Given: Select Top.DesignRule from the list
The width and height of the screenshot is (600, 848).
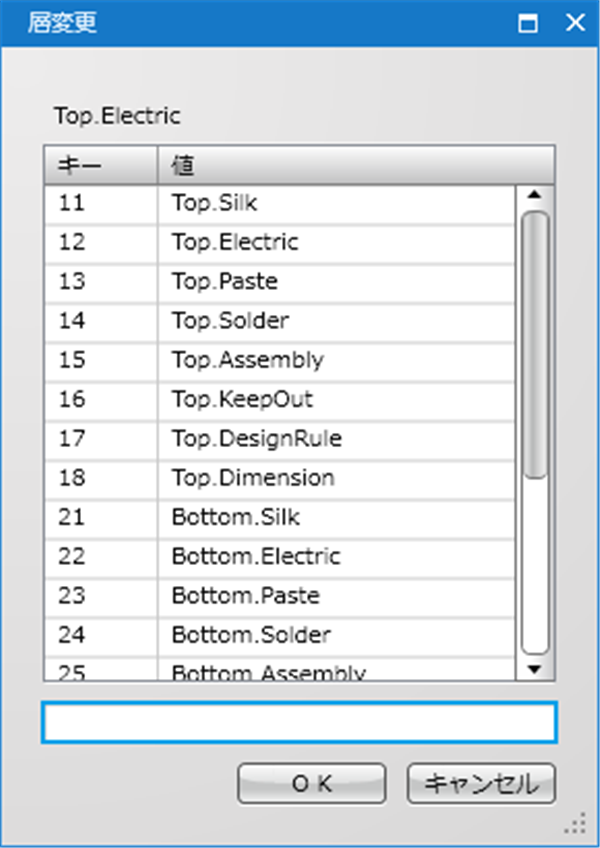Looking at the screenshot, I should (x=279, y=439).
